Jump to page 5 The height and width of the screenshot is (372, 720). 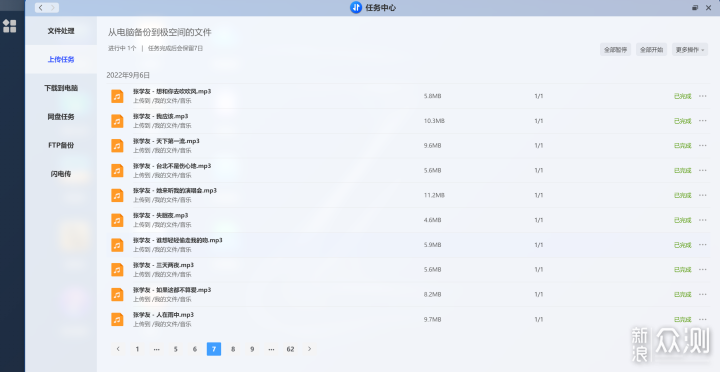click(175, 349)
